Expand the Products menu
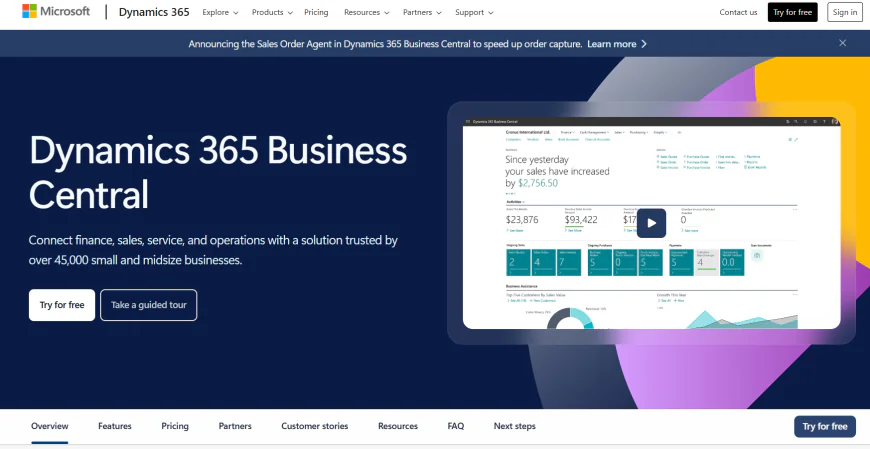This screenshot has width=870, height=449. coord(272,12)
